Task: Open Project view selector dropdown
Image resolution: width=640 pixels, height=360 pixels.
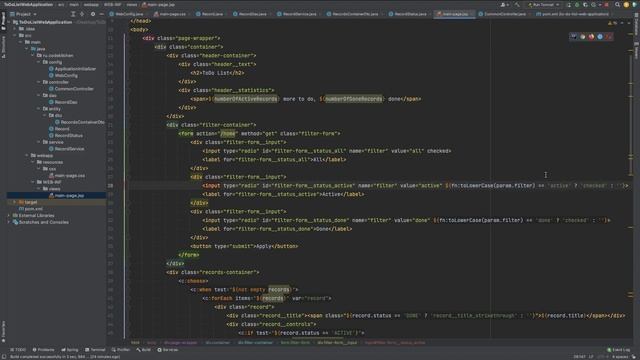Action: pos(24,14)
